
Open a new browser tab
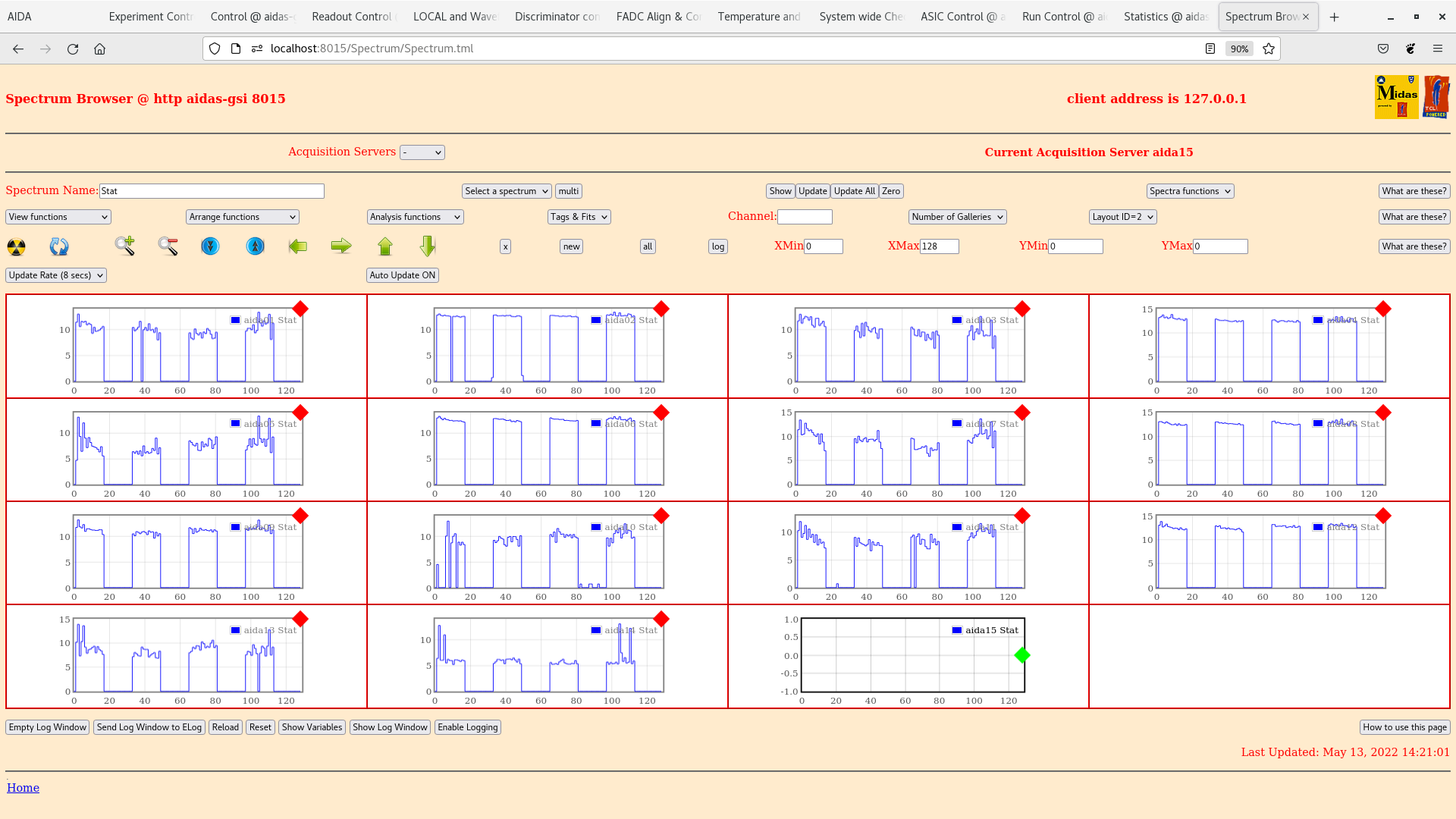(x=1335, y=17)
